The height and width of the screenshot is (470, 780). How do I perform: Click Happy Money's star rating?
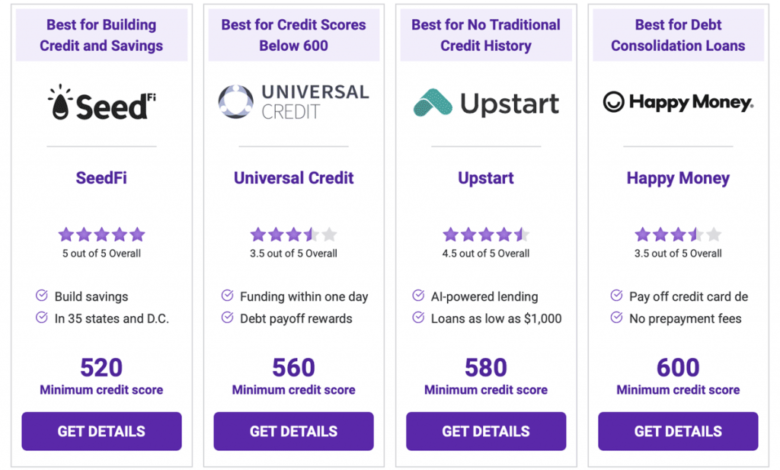tap(678, 234)
